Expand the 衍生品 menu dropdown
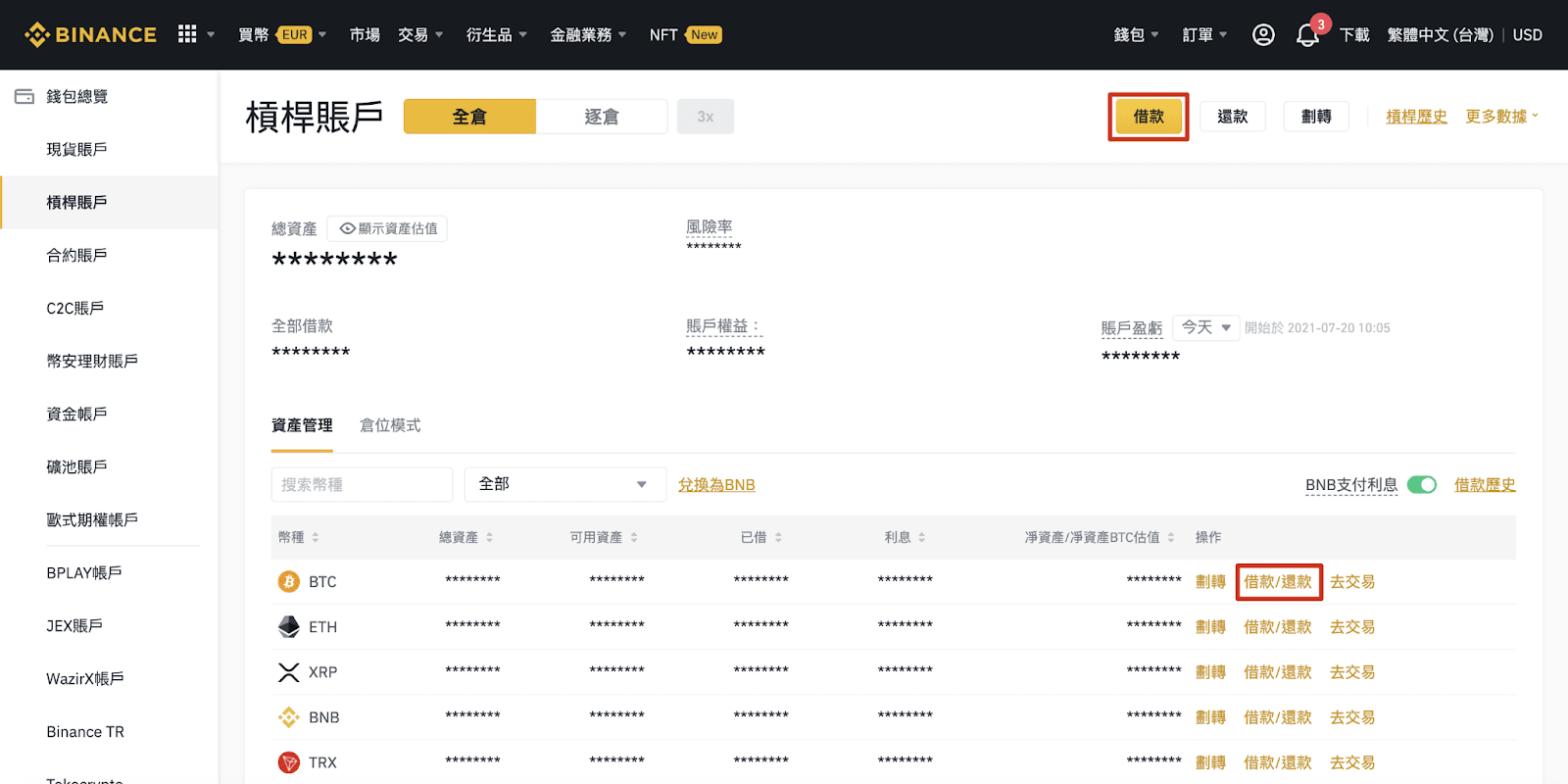 [497, 34]
